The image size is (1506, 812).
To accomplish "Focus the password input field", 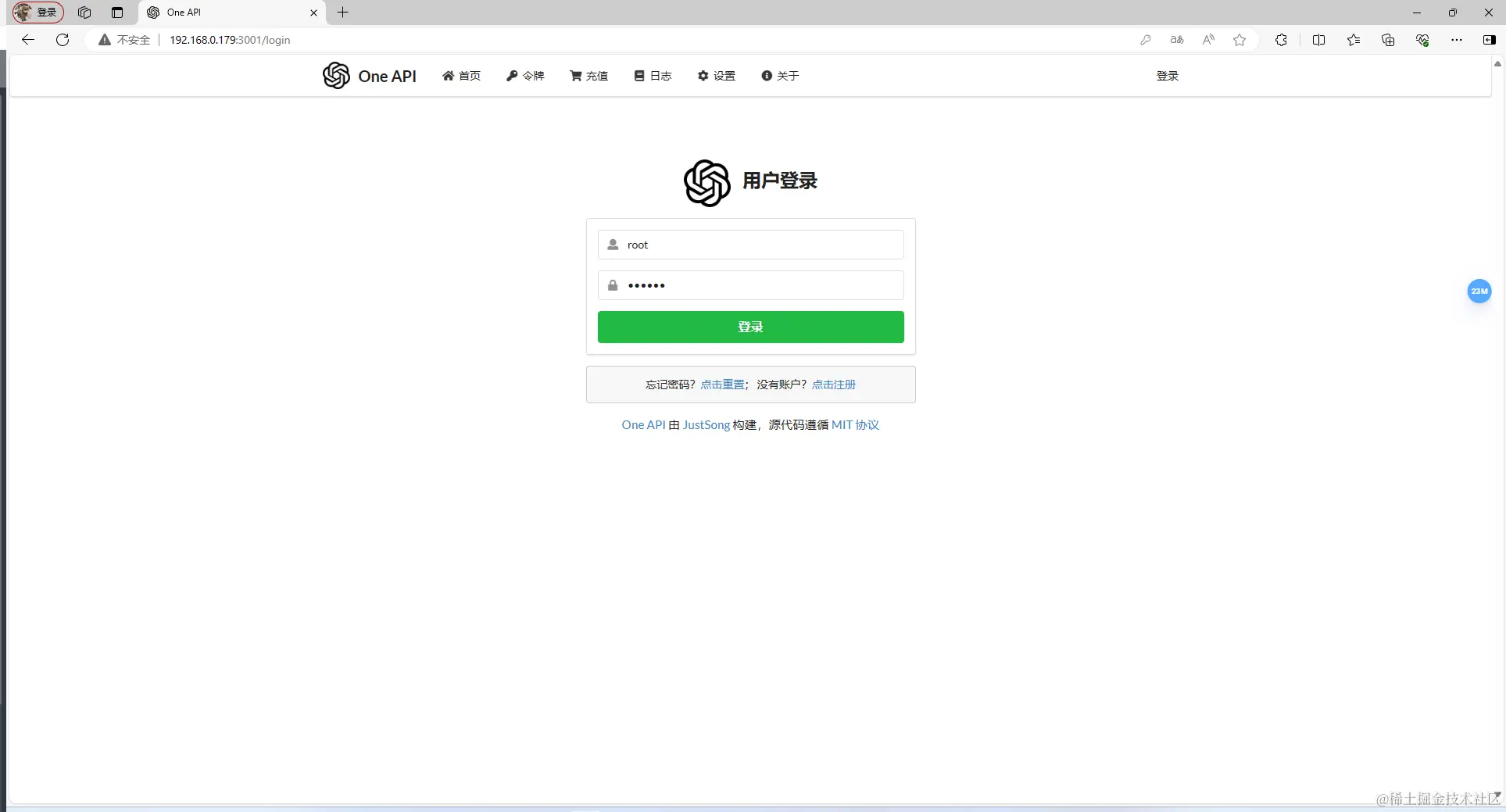I will (750, 285).
